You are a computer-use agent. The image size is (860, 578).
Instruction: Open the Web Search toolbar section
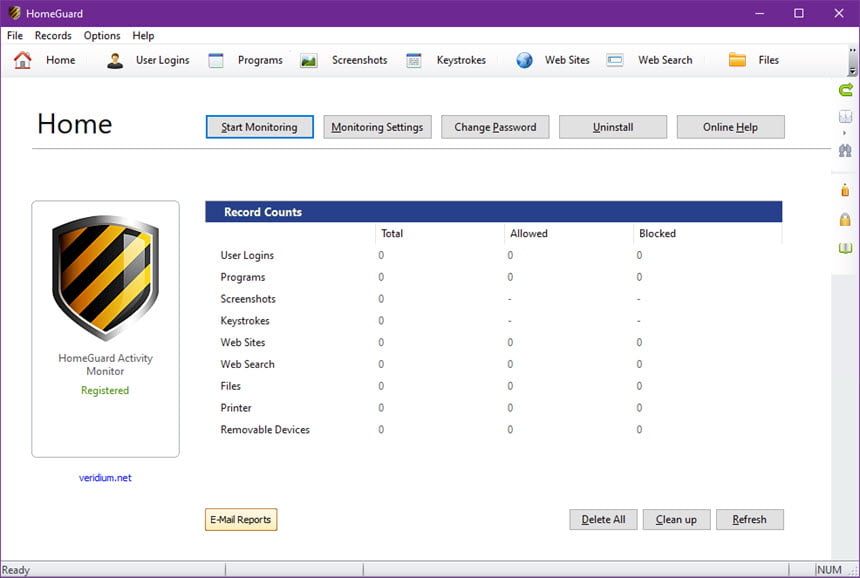[665, 60]
